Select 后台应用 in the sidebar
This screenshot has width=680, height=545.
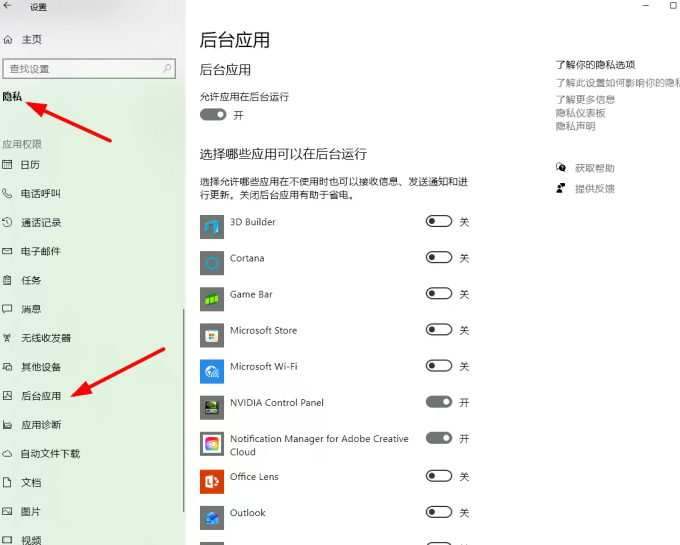41,396
